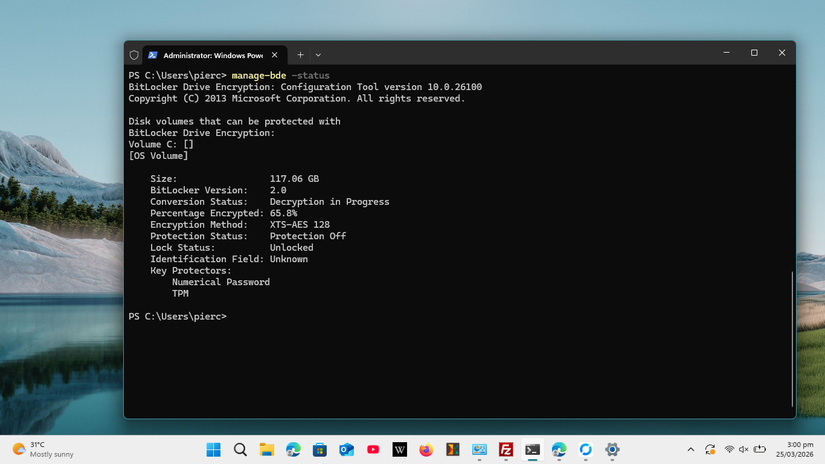Open the YouTube taskbar app
The width and height of the screenshot is (825, 464).
(x=373, y=450)
